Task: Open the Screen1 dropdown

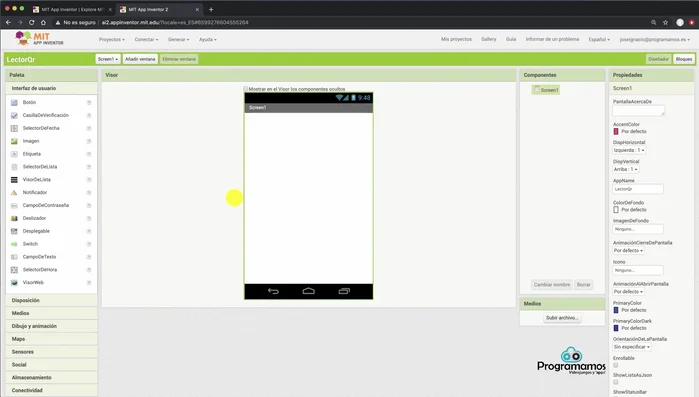Action: coord(108,59)
